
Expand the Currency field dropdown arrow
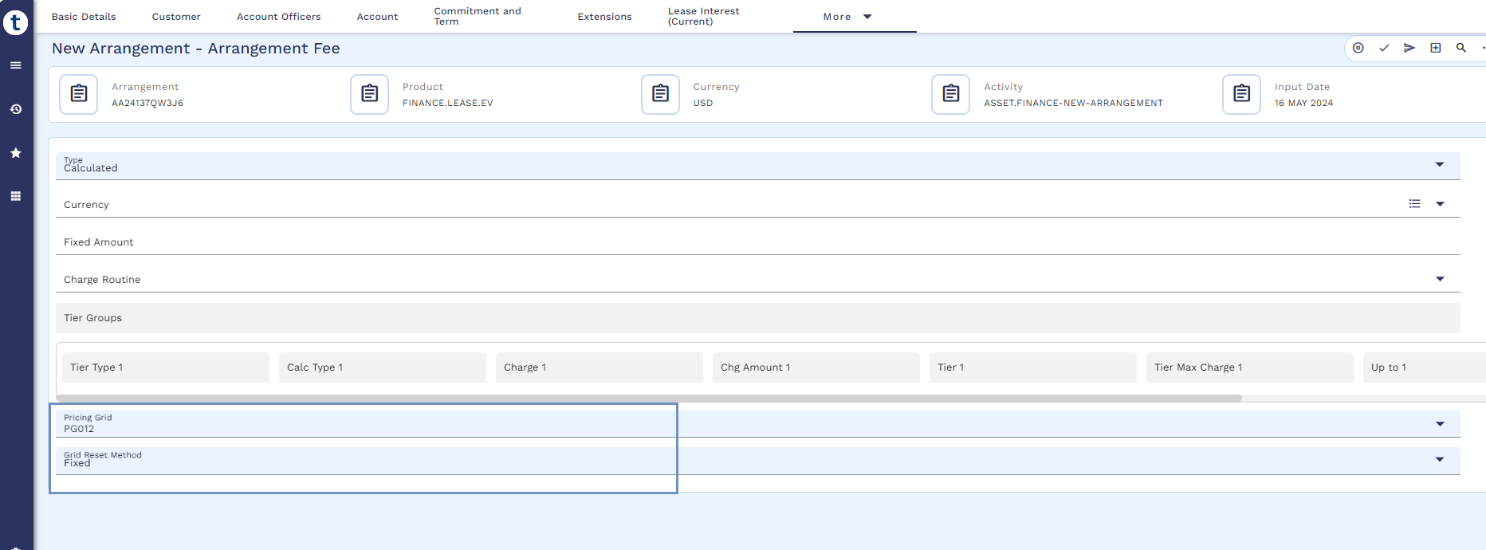pyautogui.click(x=1440, y=204)
